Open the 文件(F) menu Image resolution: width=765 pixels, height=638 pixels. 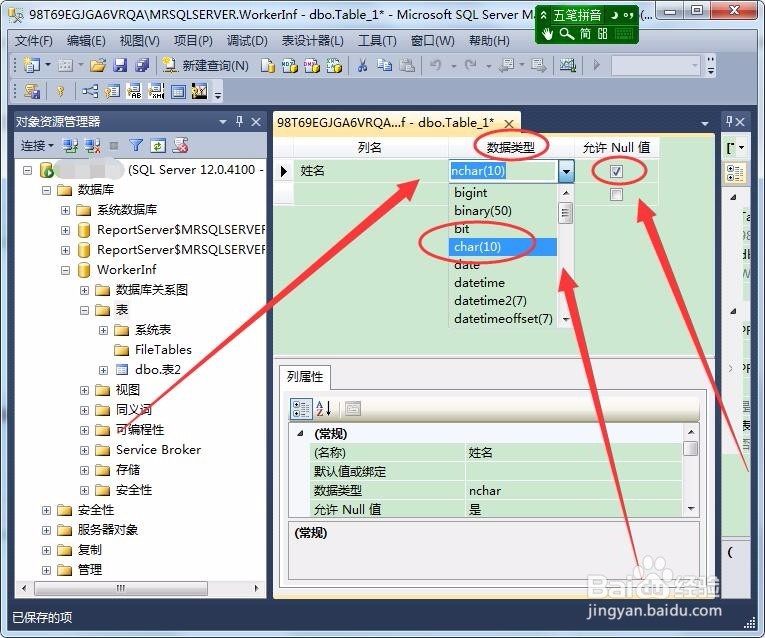coord(34,41)
